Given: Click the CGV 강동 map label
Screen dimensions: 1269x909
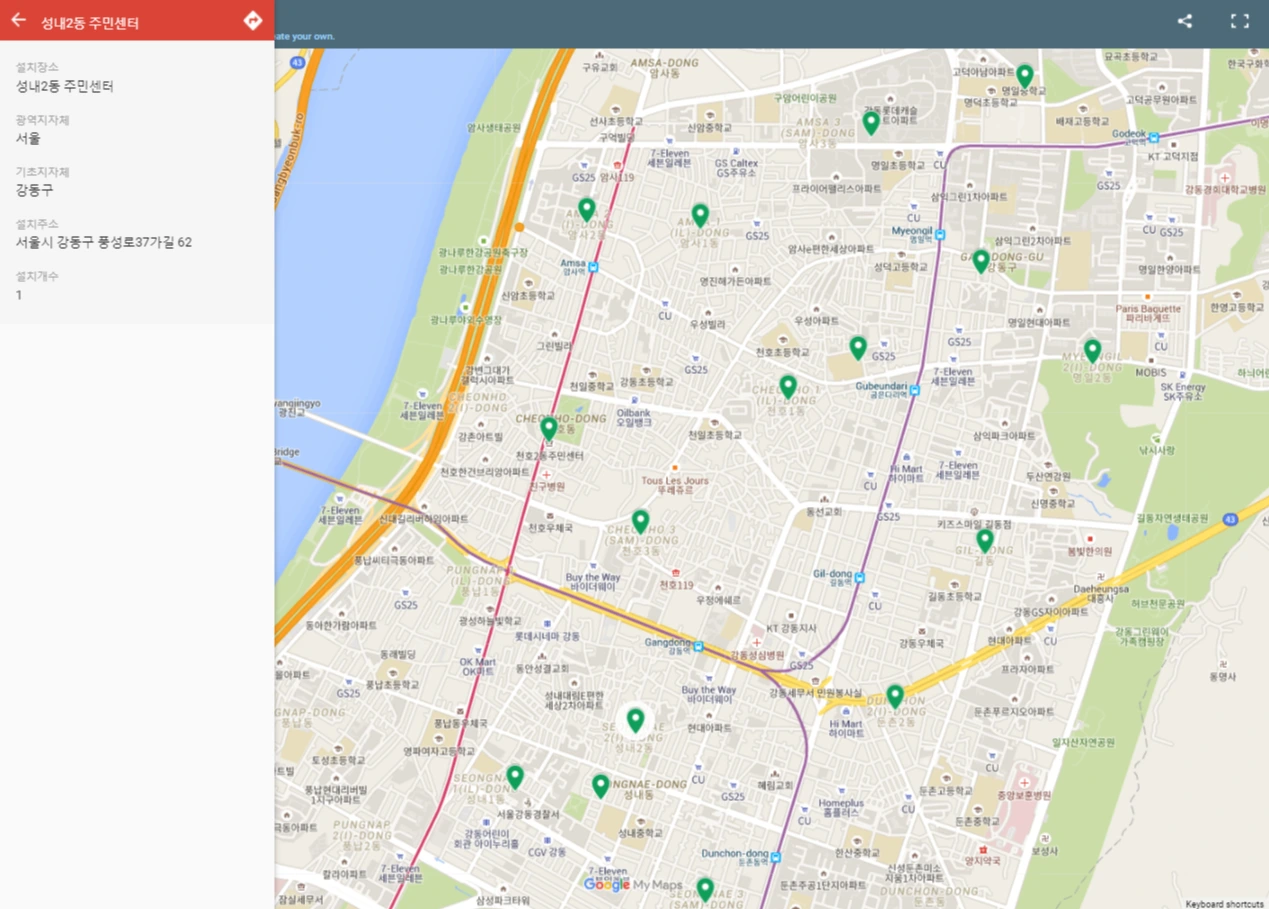Looking at the screenshot, I should [x=547, y=852].
